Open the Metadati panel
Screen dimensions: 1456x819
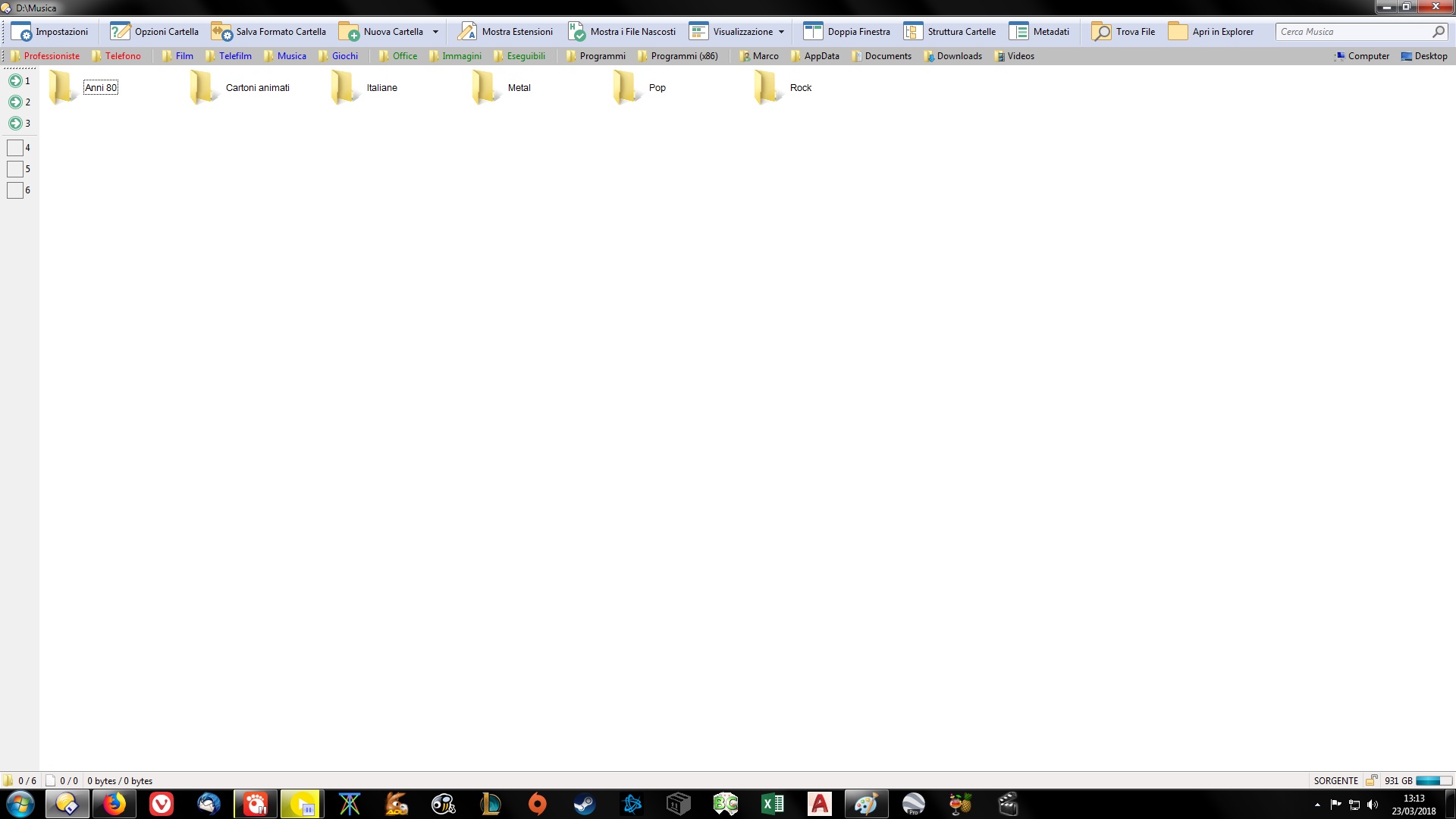pyautogui.click(x=1040, y=32)
